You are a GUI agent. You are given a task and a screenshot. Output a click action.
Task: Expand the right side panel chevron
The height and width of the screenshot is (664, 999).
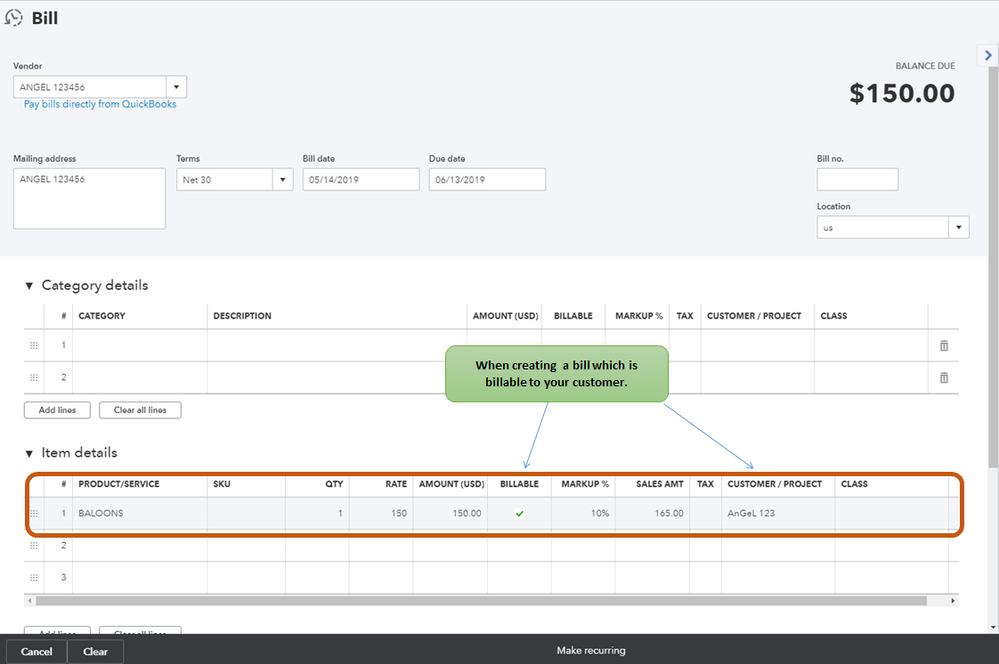coord(988,55)
